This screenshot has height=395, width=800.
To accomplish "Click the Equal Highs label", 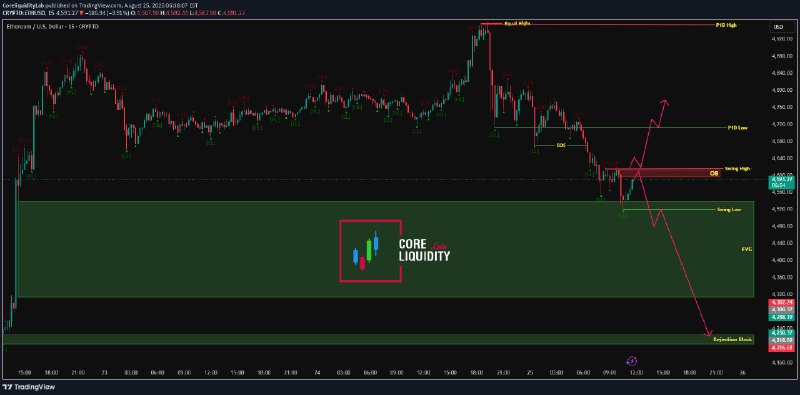I will (x=514, y=24).
